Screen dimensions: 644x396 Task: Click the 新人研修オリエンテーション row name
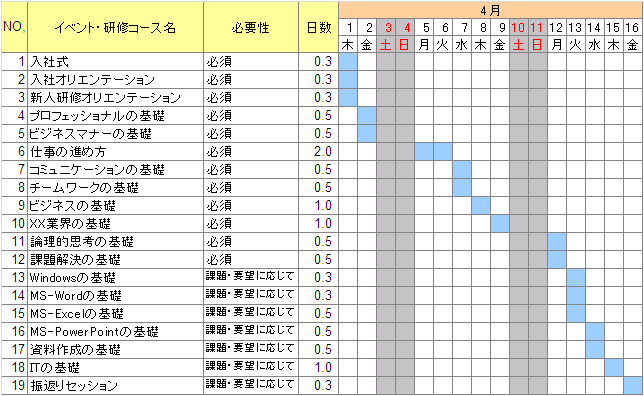coord(115,98)
